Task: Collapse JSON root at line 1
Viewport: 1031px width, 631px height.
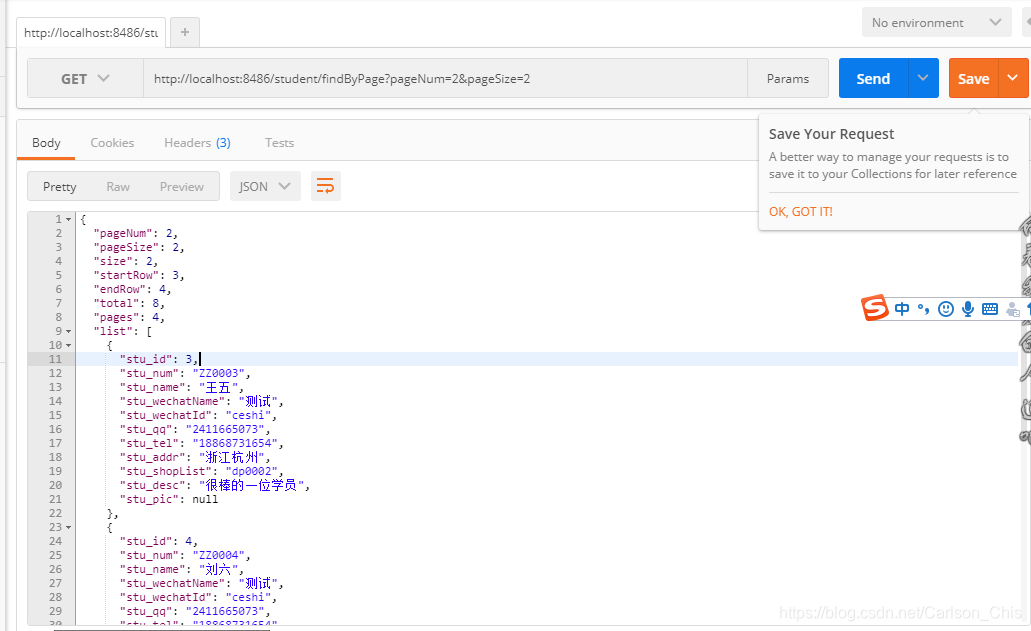Action: (x=68, y=219)
